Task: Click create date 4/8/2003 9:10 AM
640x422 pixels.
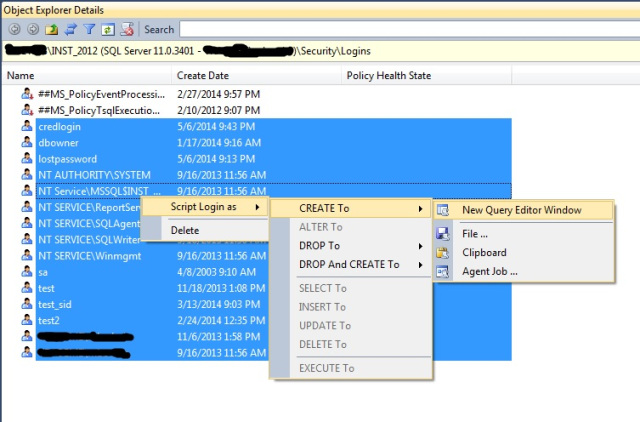Action: [216, 272]
